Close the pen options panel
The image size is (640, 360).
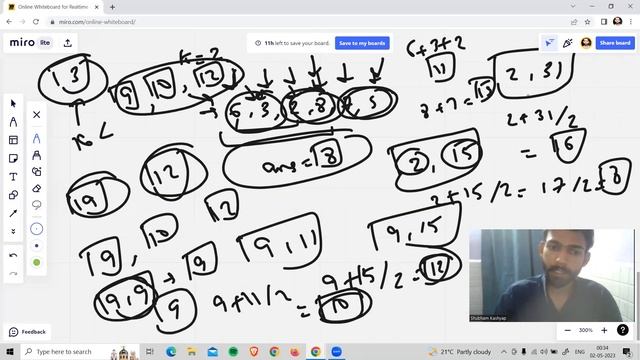(x=36, y=115)
